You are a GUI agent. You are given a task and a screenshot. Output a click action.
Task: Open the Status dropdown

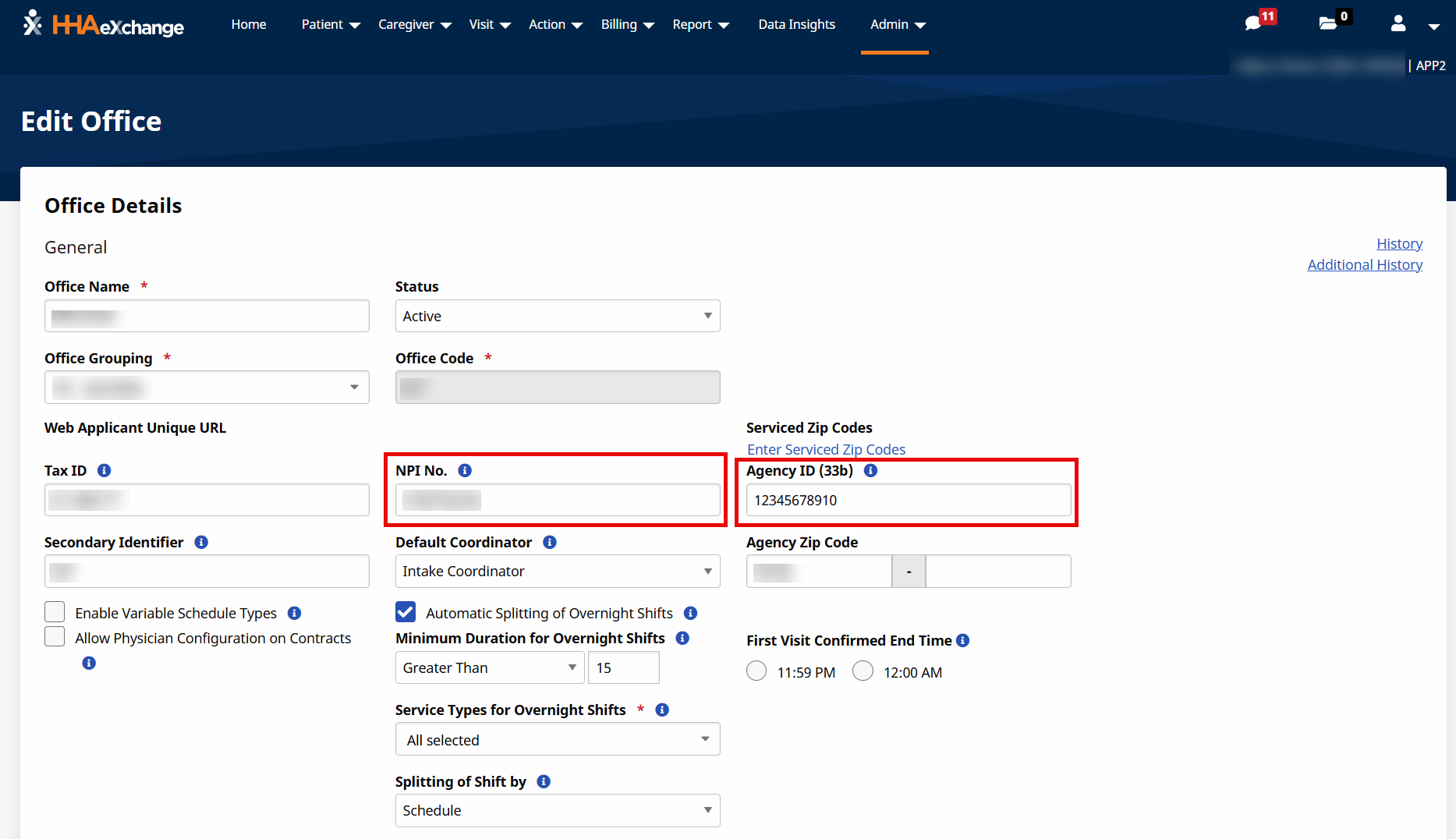click(557, 316)
